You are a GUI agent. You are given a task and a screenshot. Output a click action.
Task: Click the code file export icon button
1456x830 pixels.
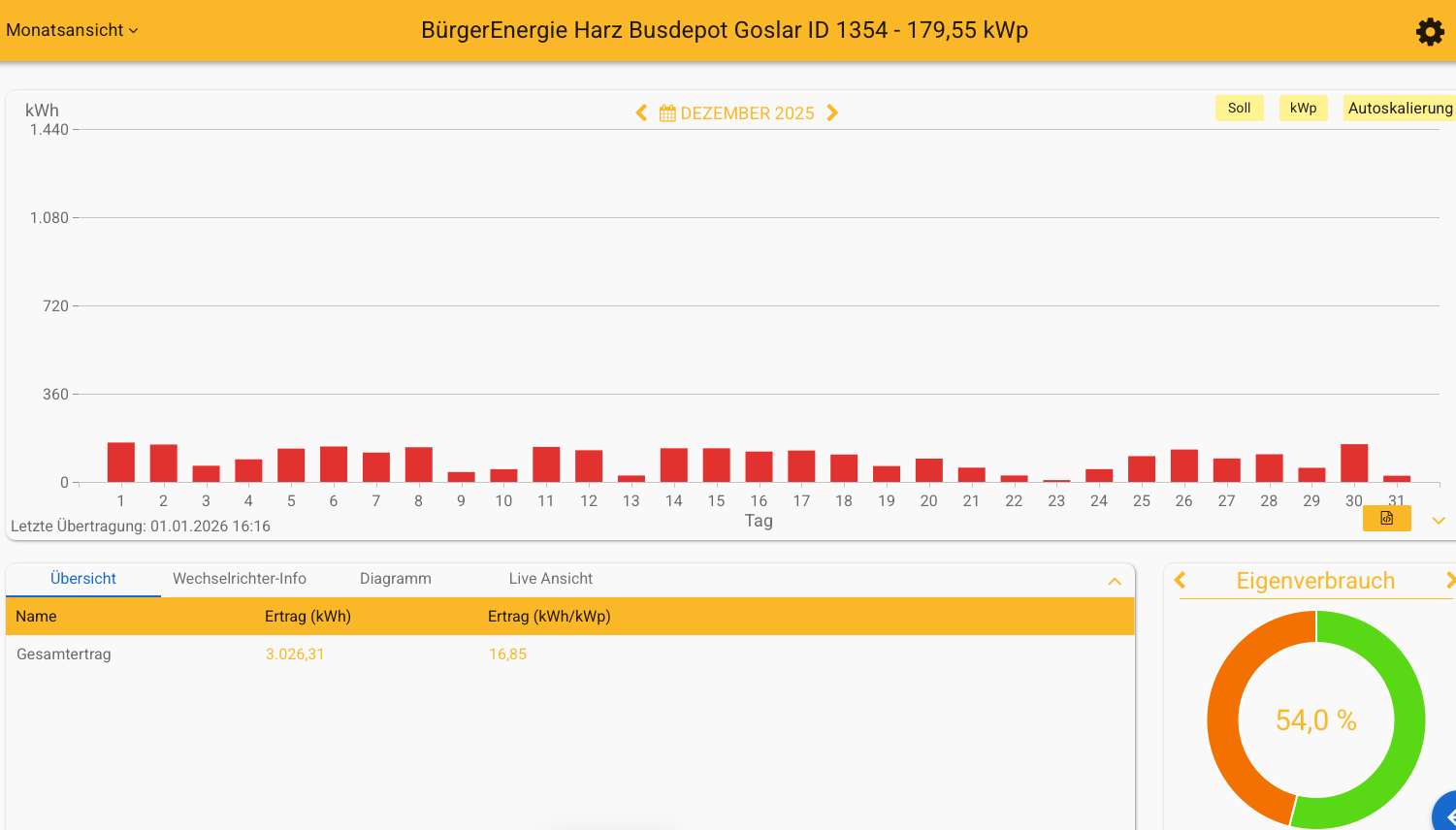1386,519
